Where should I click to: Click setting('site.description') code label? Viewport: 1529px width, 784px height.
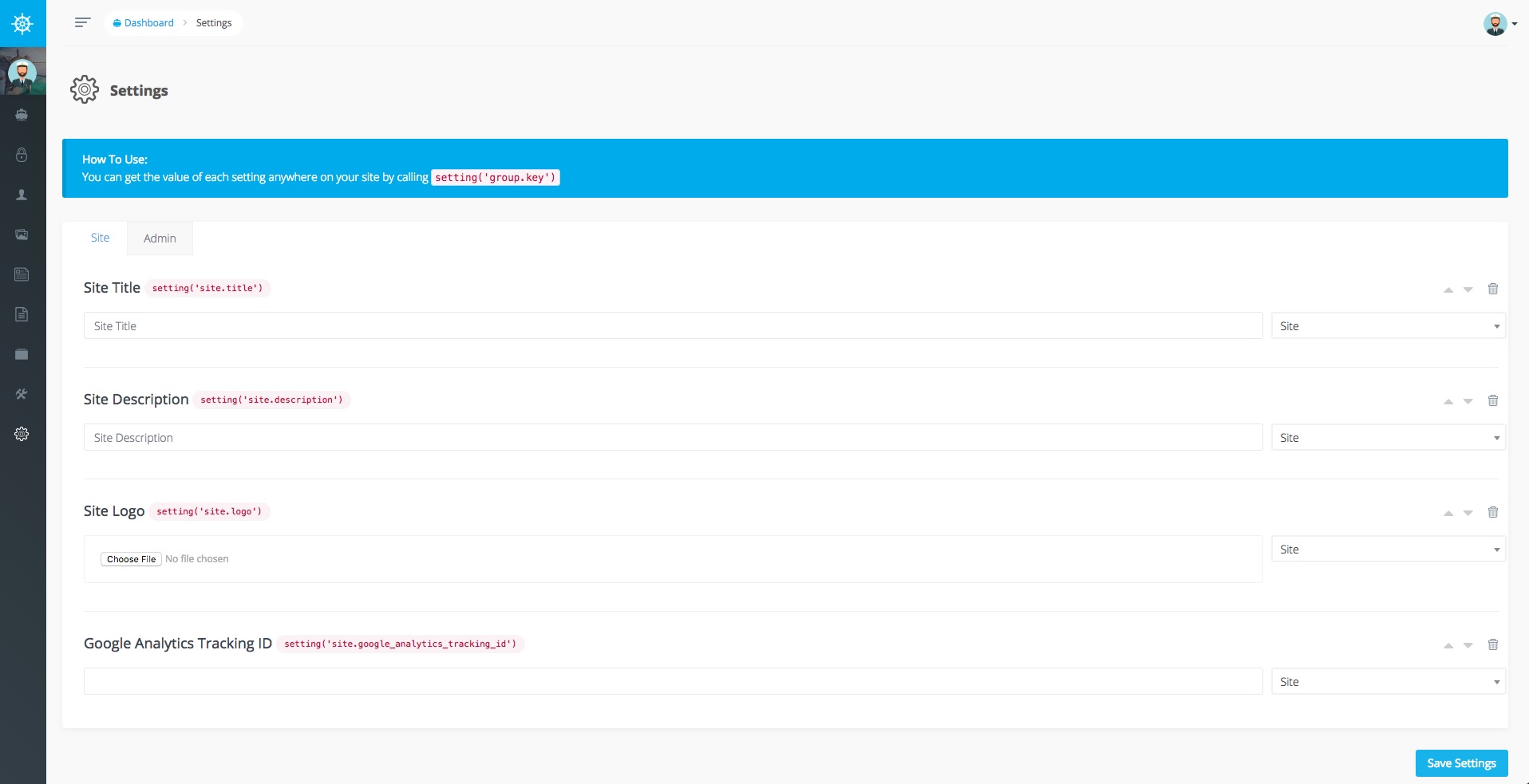click(x=271, y=400)
